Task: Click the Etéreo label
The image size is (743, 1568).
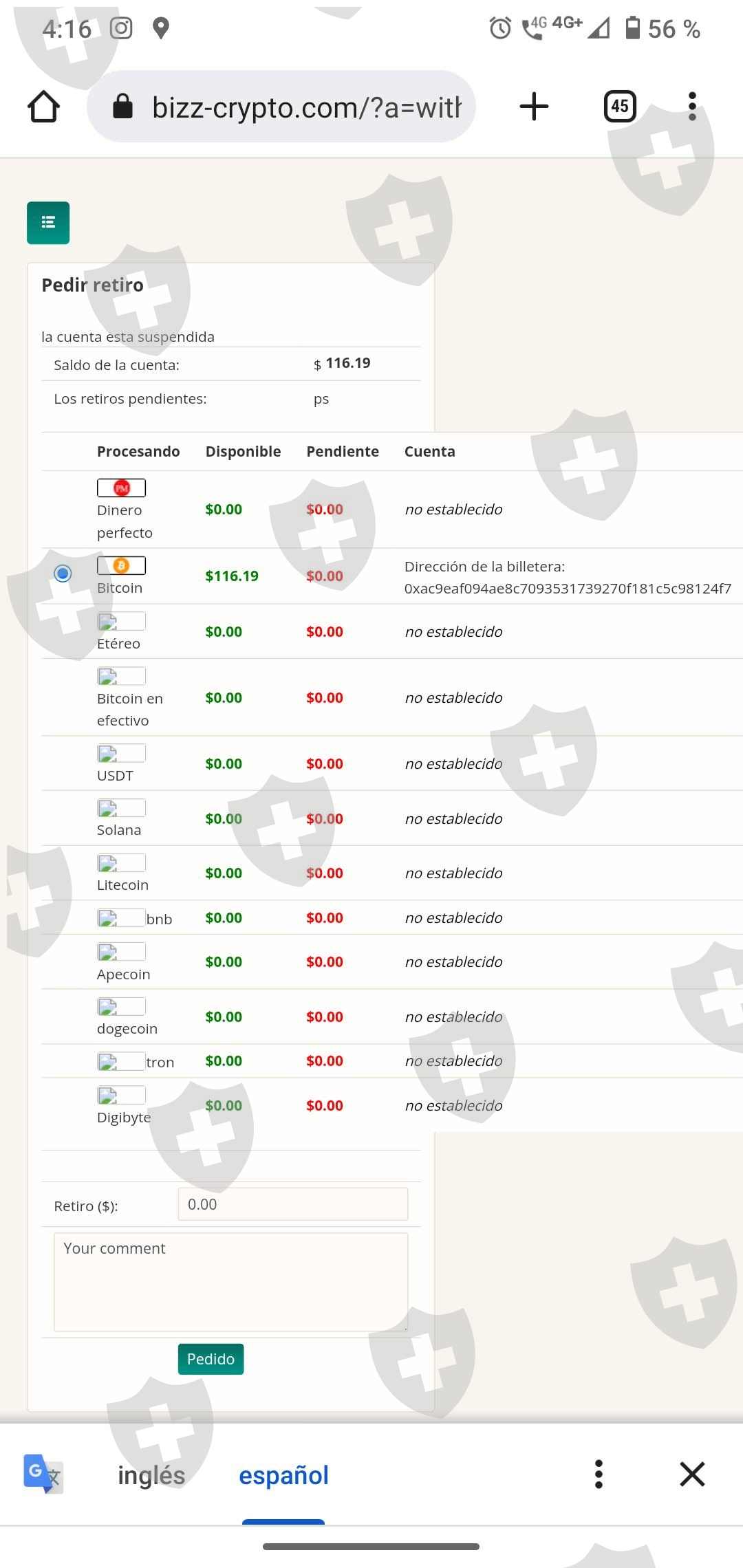Action: (x=118, y=644)
